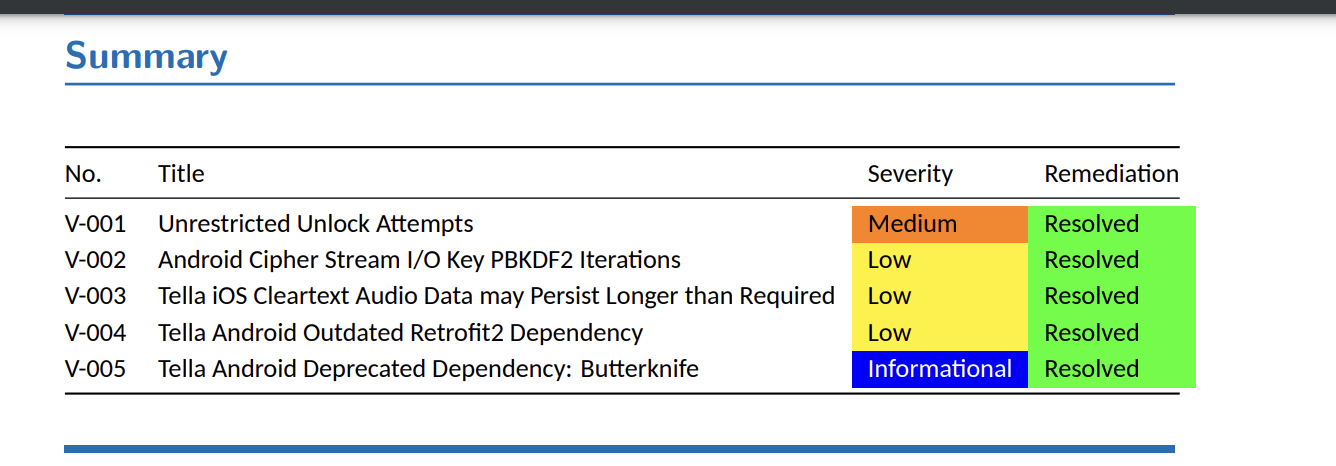The image size is (1336, 466).
Task: Open Tella iOS Cleartext Audio Data entry
Action: click(x=496, y=296)
